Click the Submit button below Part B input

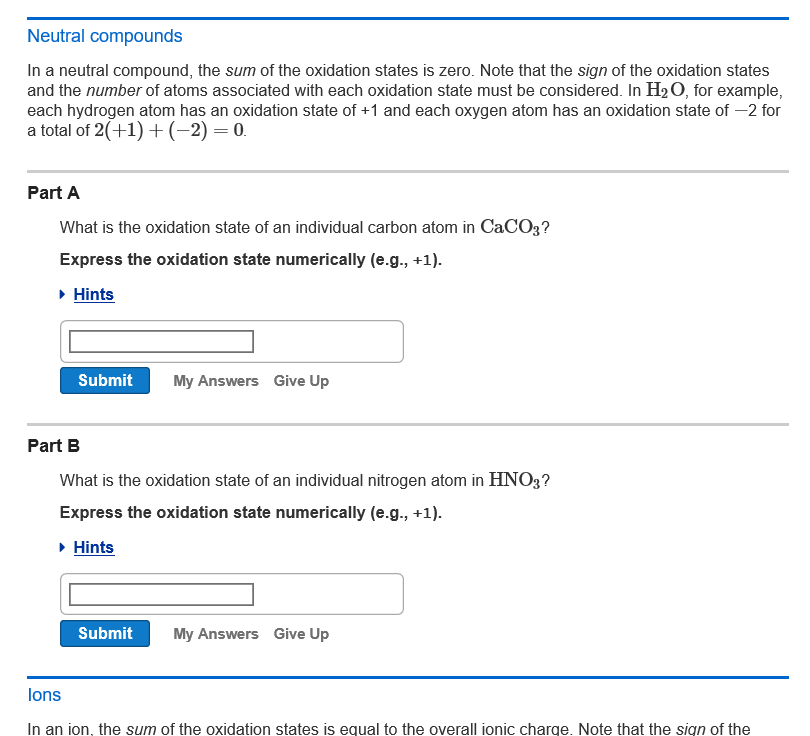(104, 633)
